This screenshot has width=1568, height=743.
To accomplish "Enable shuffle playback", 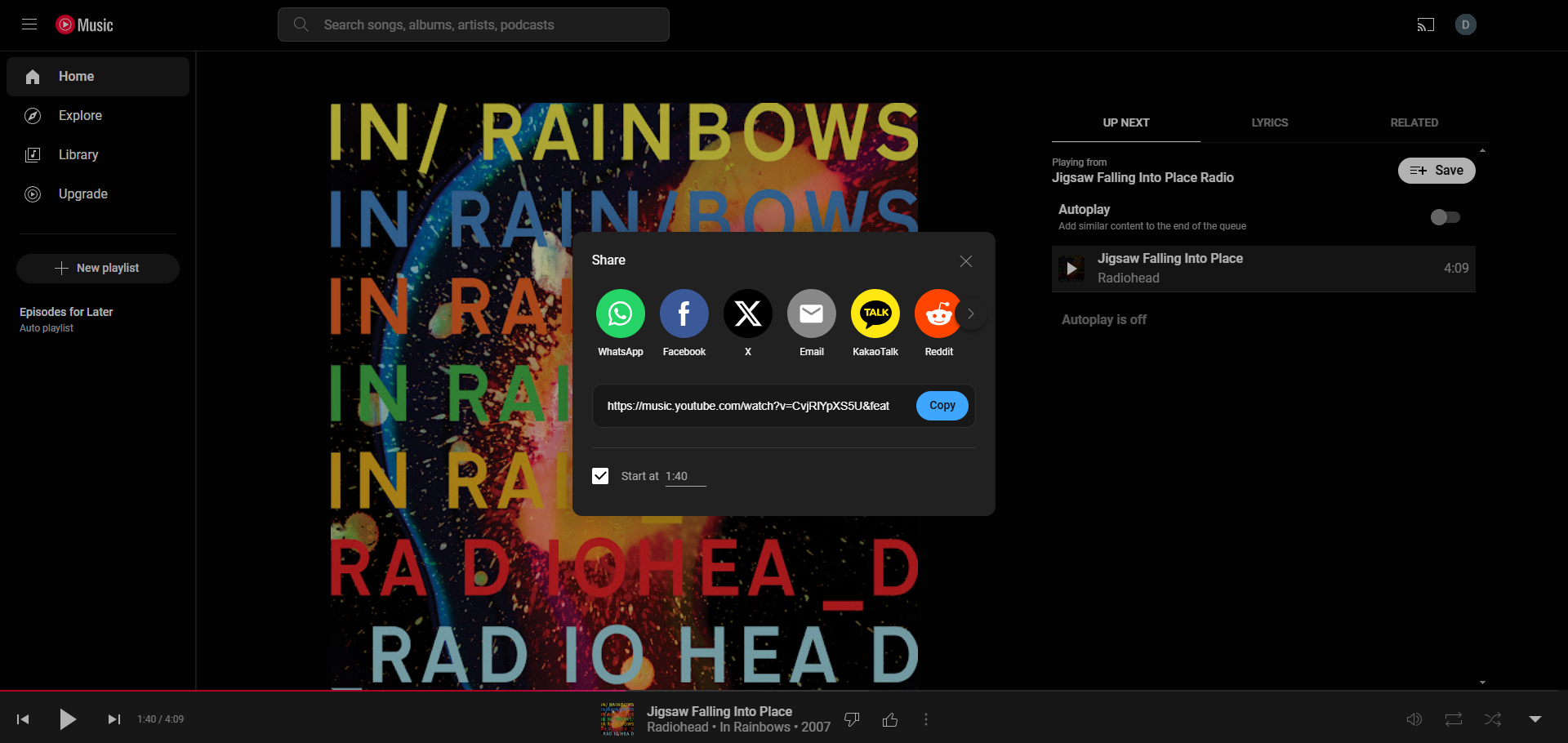I will point(1492,719).
